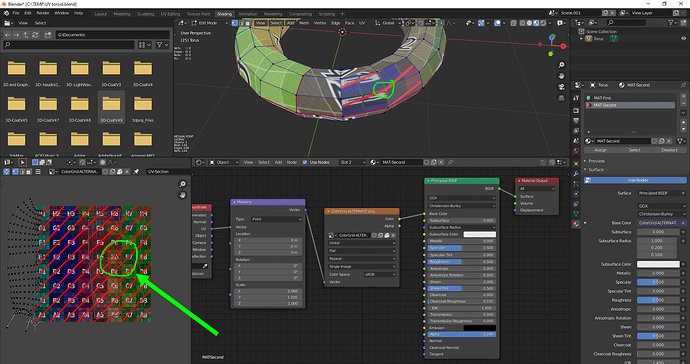
Task: Open the Render properties tab
Action: click(576, 110)
